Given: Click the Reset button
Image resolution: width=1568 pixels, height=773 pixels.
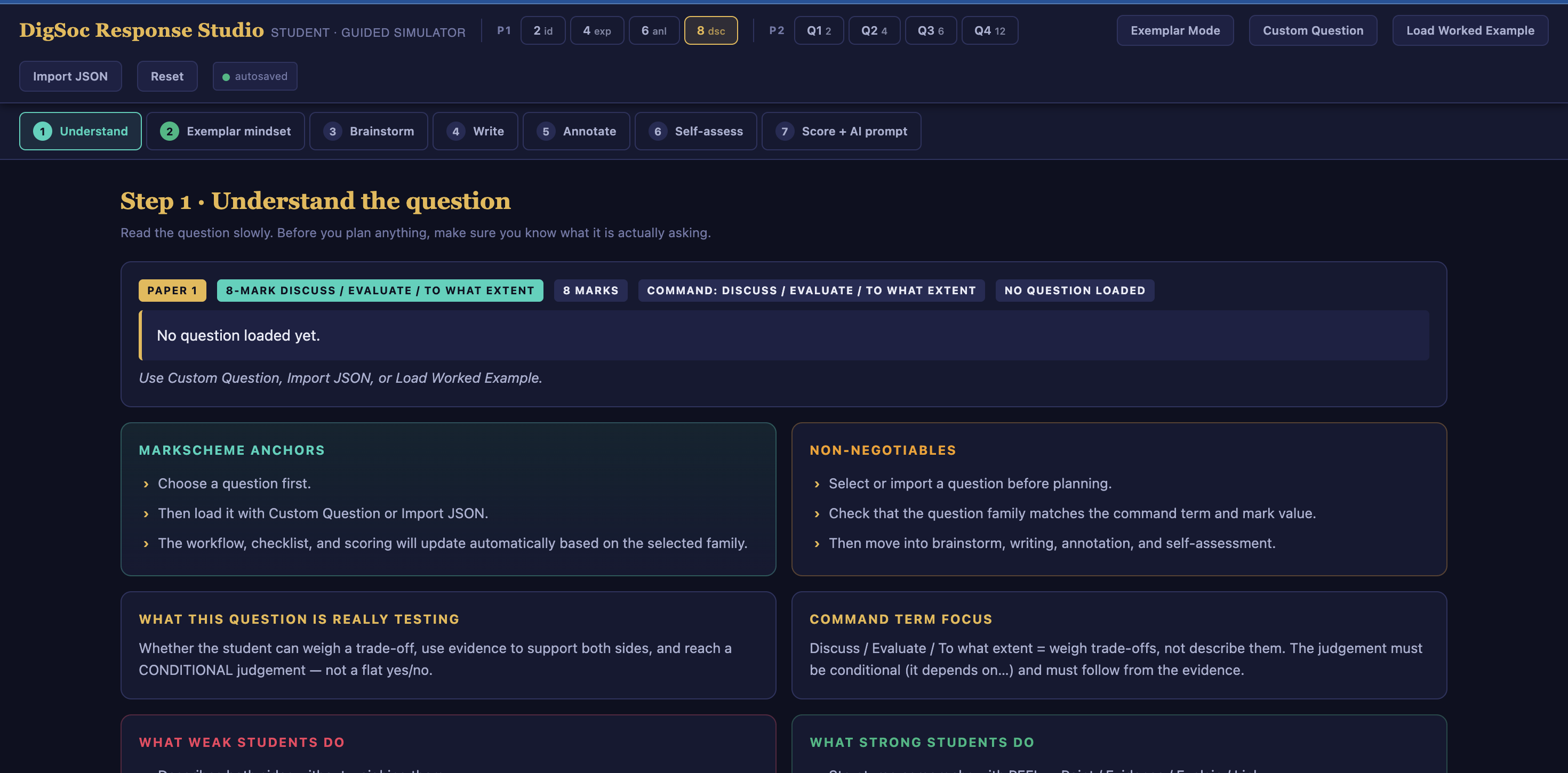Looking at the screenshot, I should pyautogui.click(x=167, y=76).
